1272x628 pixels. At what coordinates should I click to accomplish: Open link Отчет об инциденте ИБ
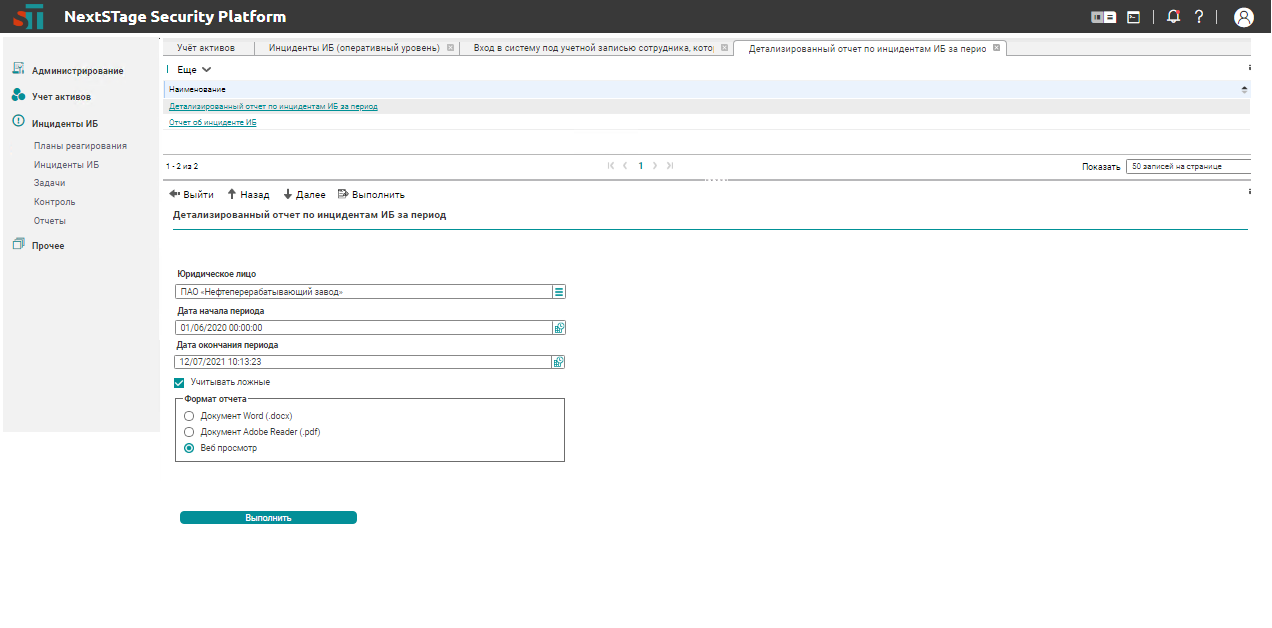[213, 122]
